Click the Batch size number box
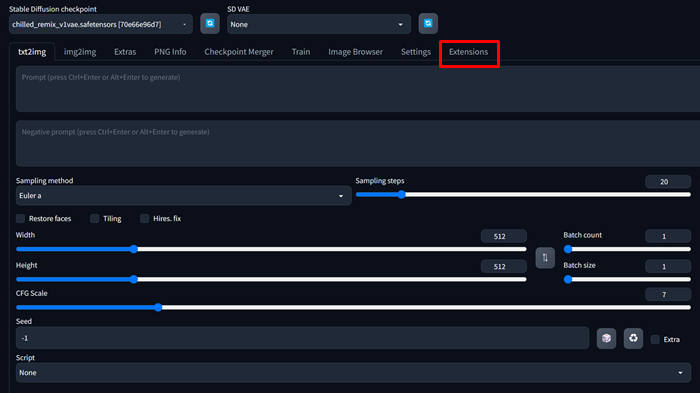Screen dimensions: 700x393 [x=668, y=267]
